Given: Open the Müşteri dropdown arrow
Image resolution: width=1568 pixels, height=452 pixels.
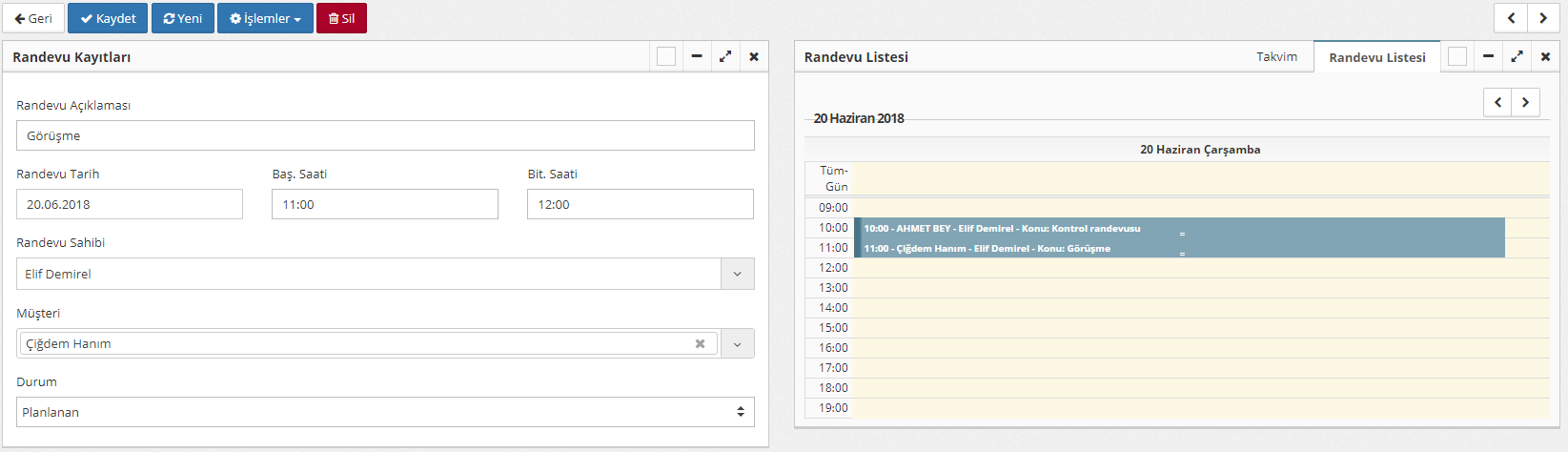Looking at the screenshot, I should (737, 344).
